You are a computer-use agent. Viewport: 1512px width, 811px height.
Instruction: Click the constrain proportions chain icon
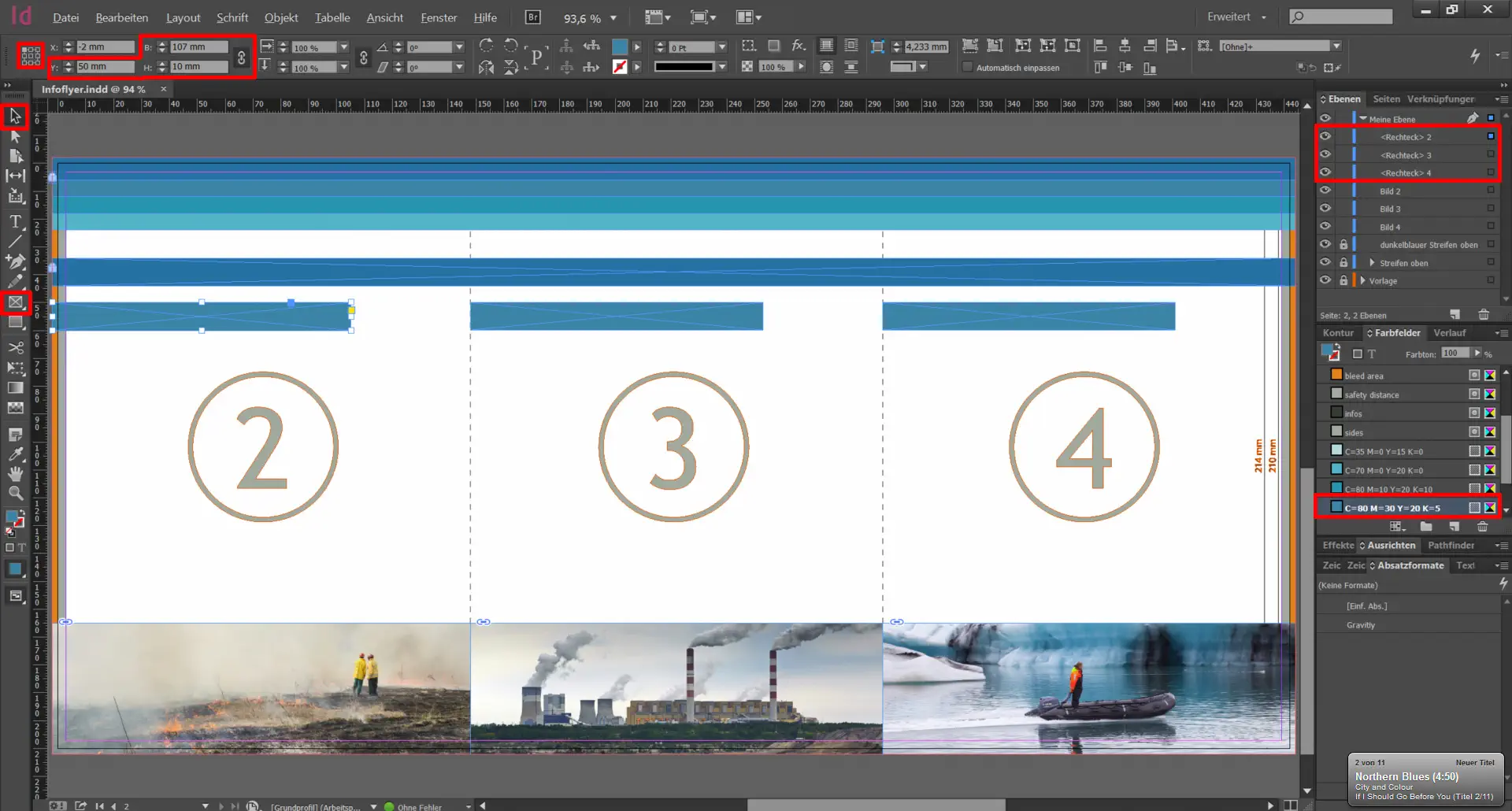click(242, 57)
